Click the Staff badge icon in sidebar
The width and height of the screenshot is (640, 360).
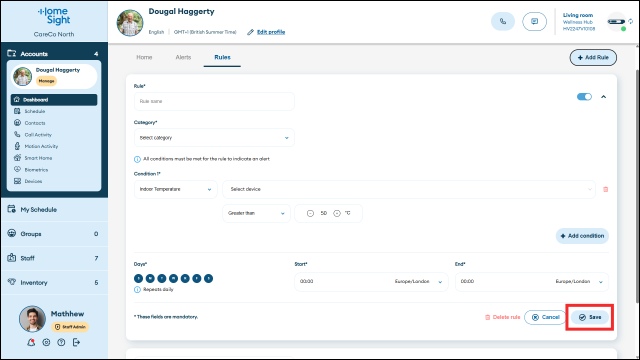coord(11,258)
